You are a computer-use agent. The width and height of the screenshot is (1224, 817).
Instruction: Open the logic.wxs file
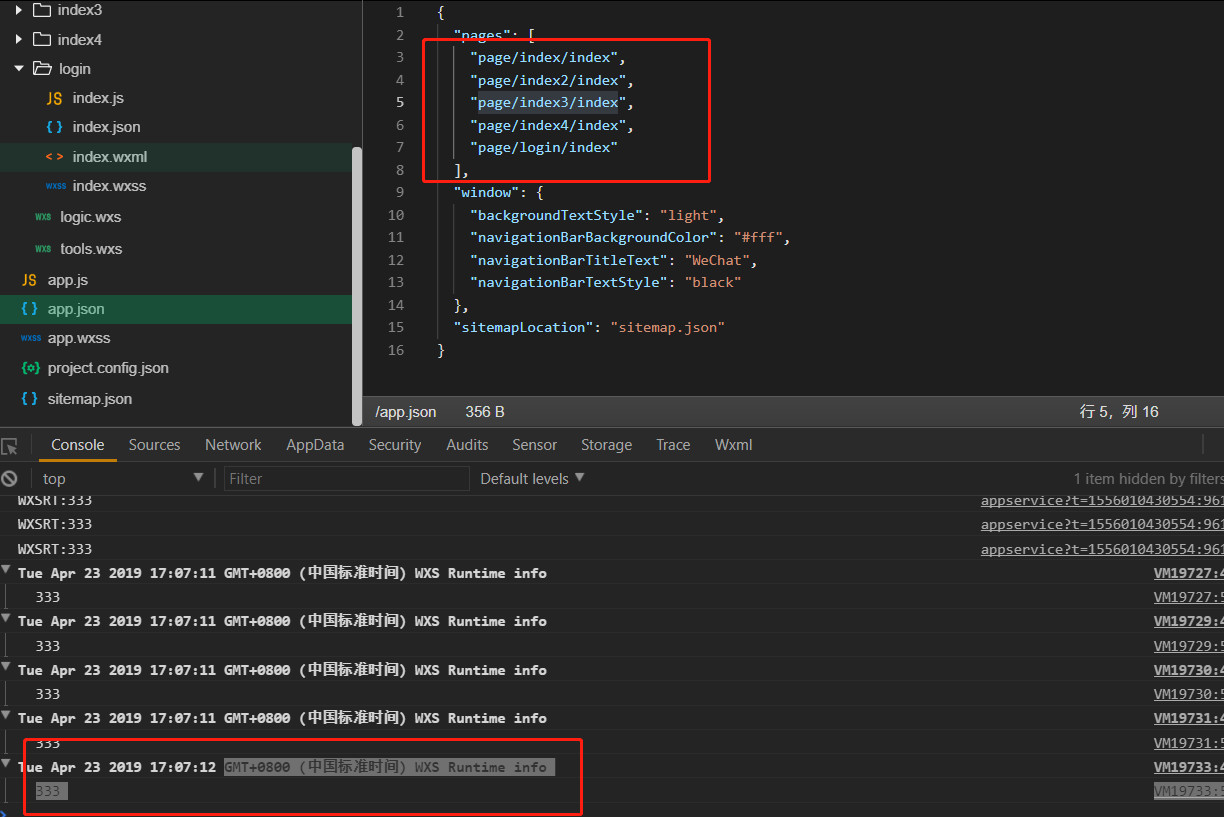(90, 217)
